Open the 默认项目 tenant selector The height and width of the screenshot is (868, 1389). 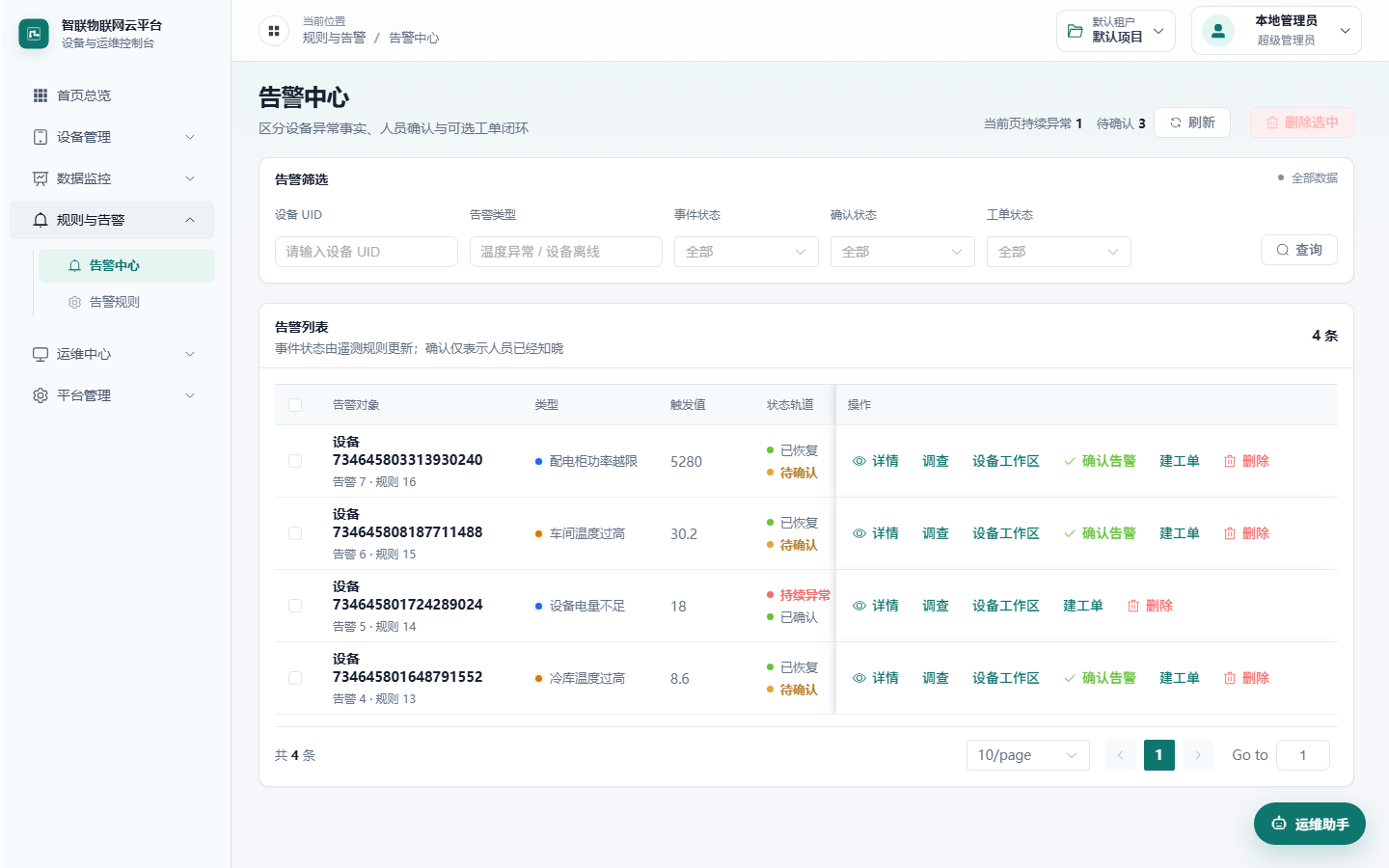1116,31
